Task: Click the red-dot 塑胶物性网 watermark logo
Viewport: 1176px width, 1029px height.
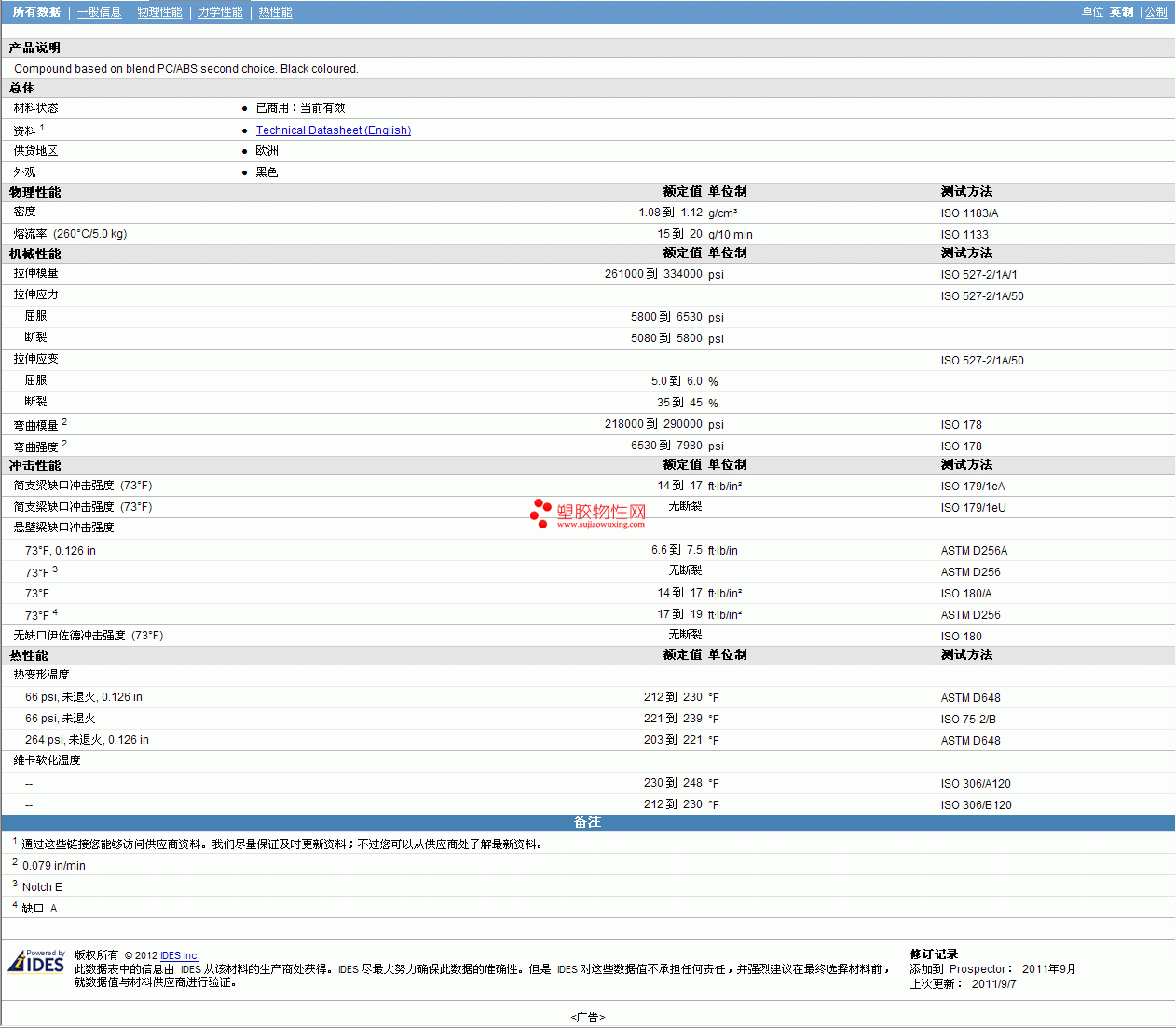Action: [x=588, y=513]
